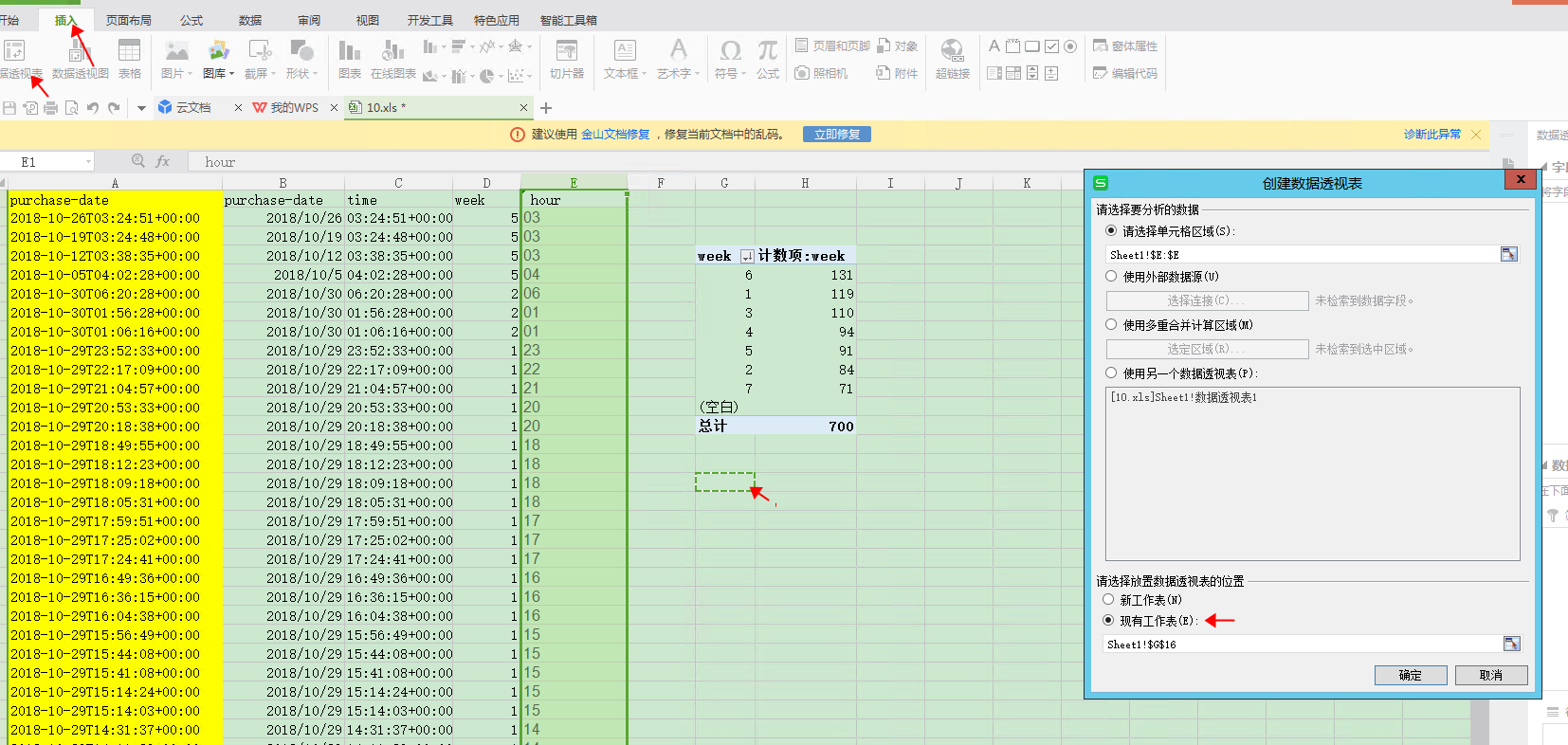Close the 10.xls document tab
This screenshot has height=745, width=1568.
click(x=523, y=108)
